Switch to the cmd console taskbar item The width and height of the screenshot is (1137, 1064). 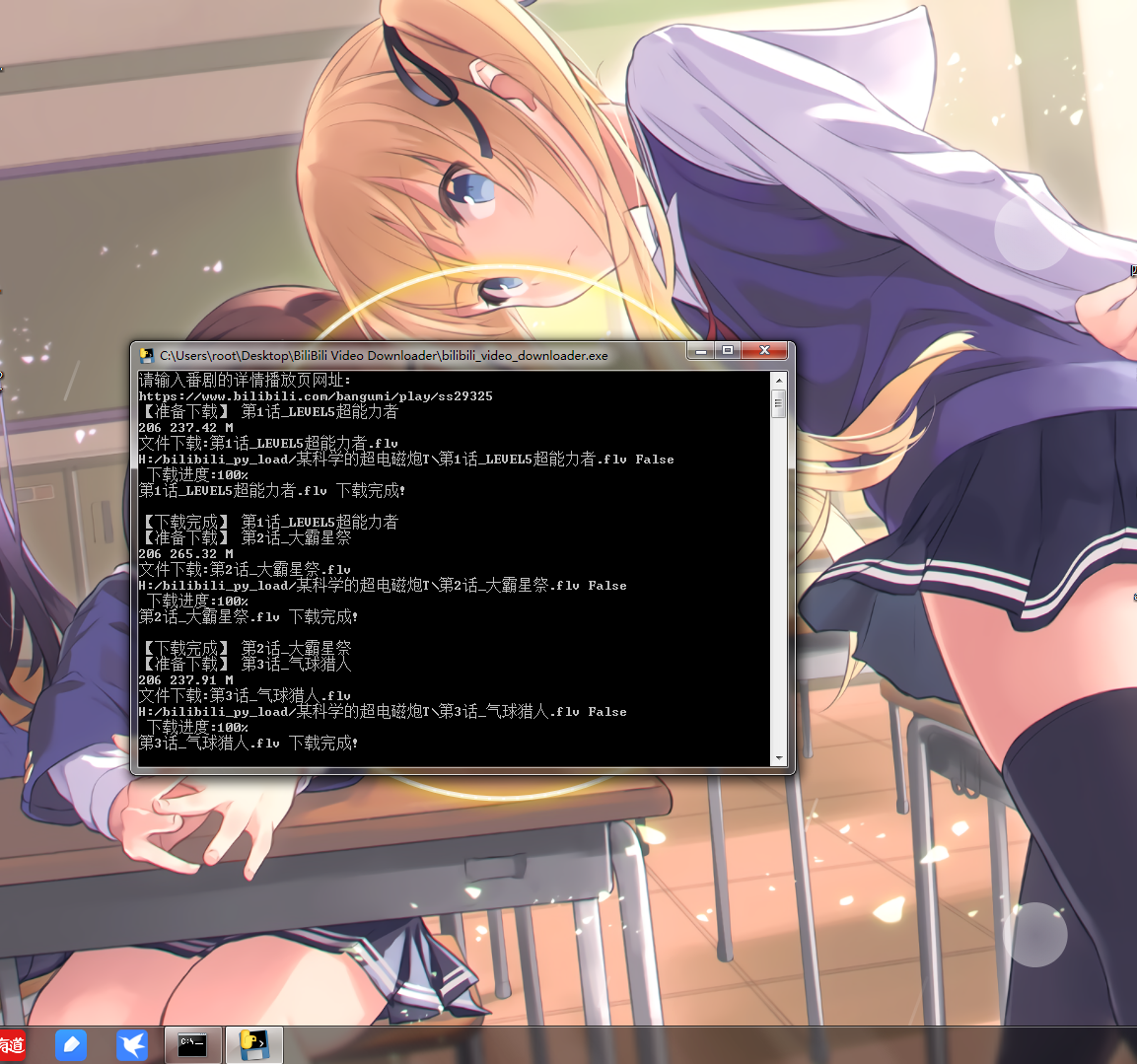tap(193, 1045)
